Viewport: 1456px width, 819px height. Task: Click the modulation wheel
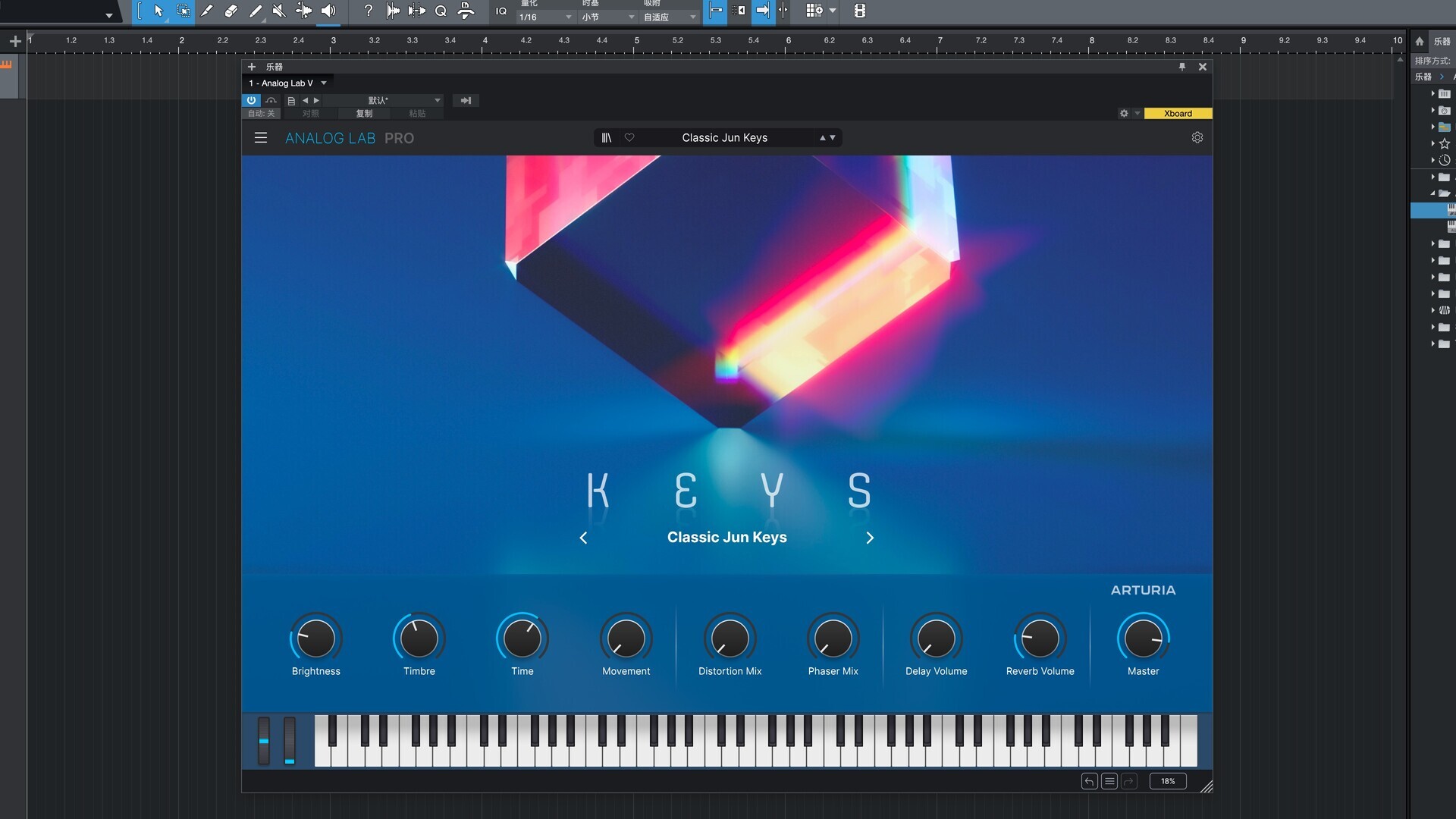click(x=290, y=740)
